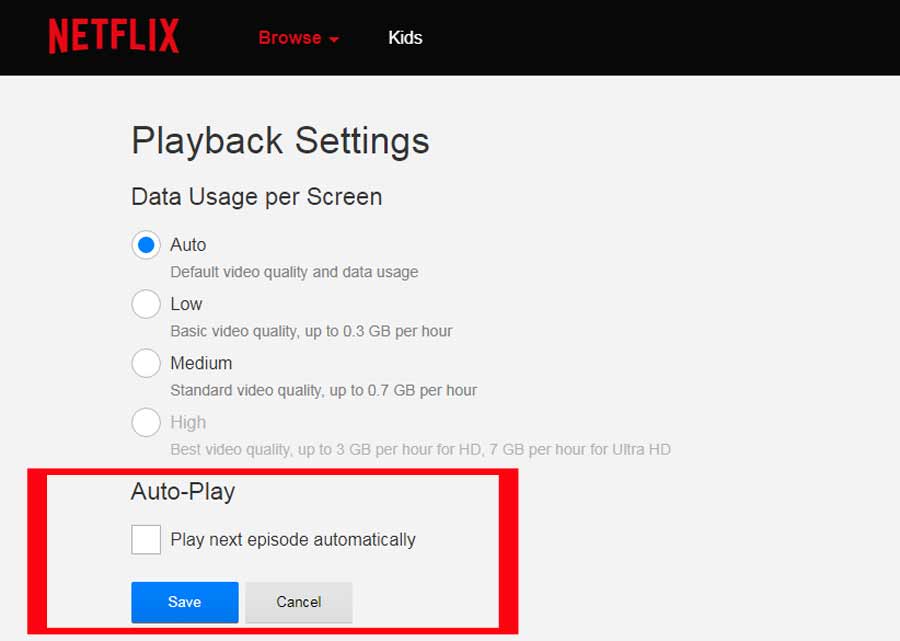
Task: Save the playback settings
Action: (185, 602)
